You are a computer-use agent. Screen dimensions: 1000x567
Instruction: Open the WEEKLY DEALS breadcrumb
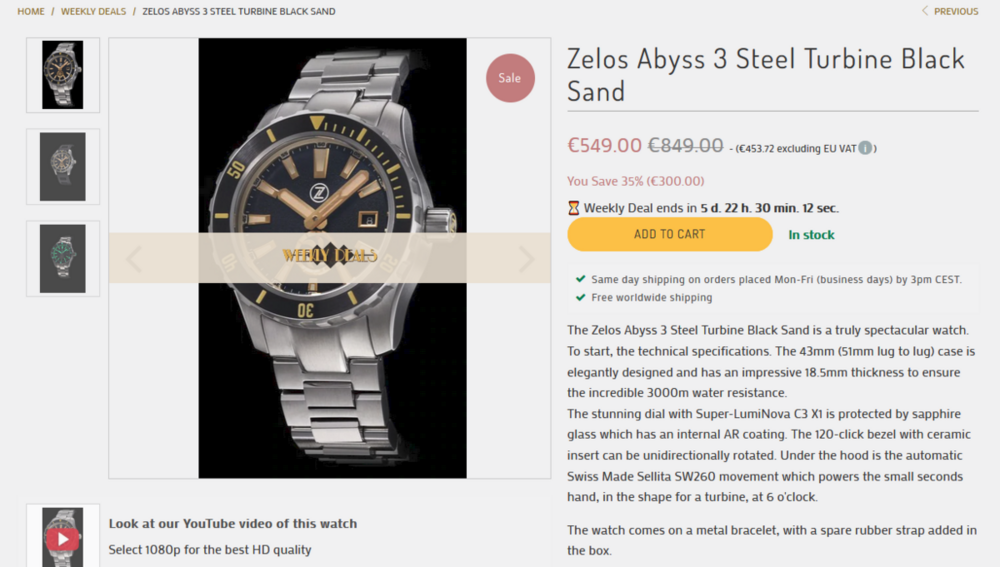pos(93,11)
